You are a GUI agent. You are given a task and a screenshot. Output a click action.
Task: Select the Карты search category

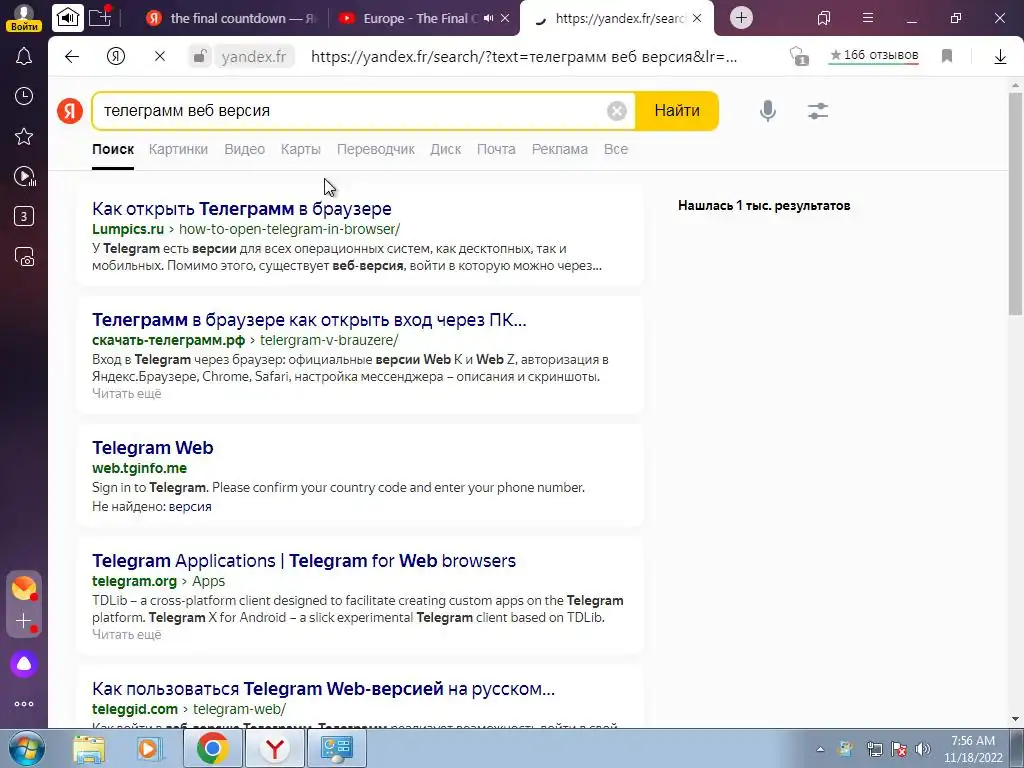pos(300,149)
